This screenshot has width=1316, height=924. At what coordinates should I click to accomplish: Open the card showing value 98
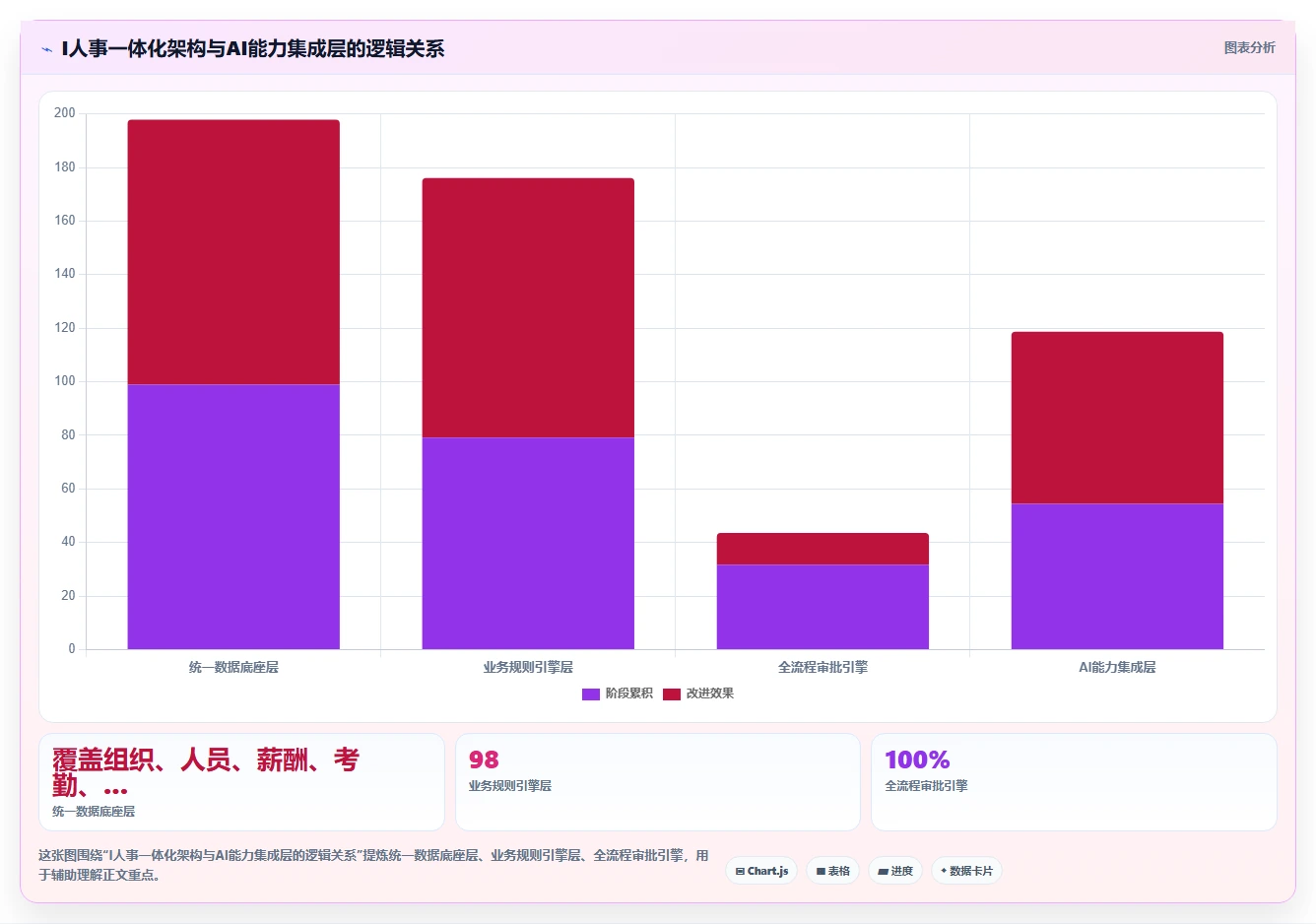coord(657,782)
